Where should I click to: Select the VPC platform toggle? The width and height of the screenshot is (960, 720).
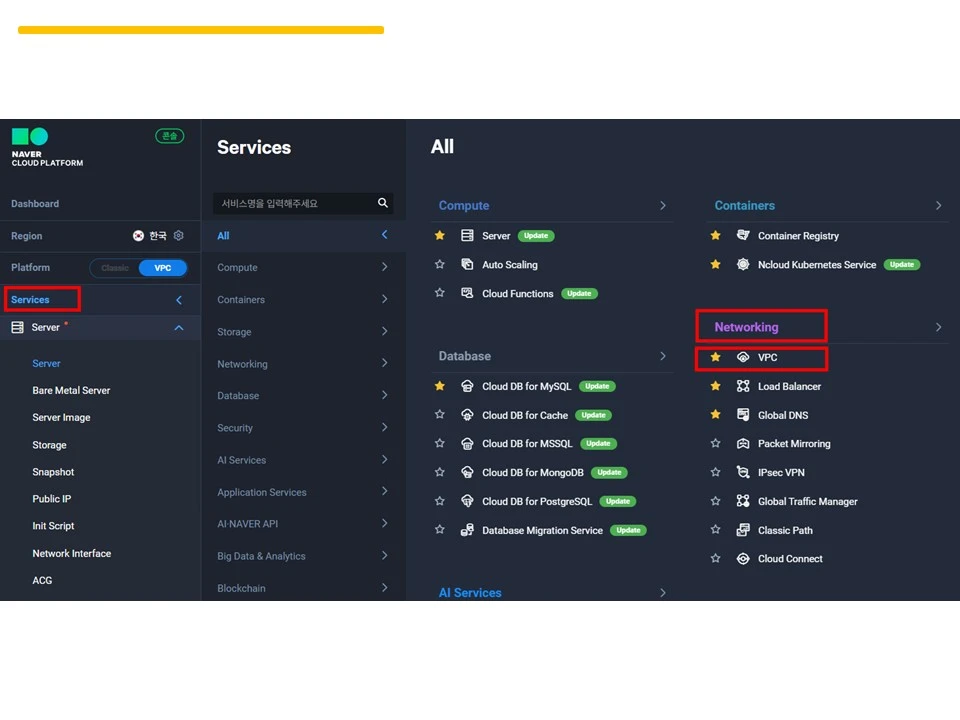162,268
